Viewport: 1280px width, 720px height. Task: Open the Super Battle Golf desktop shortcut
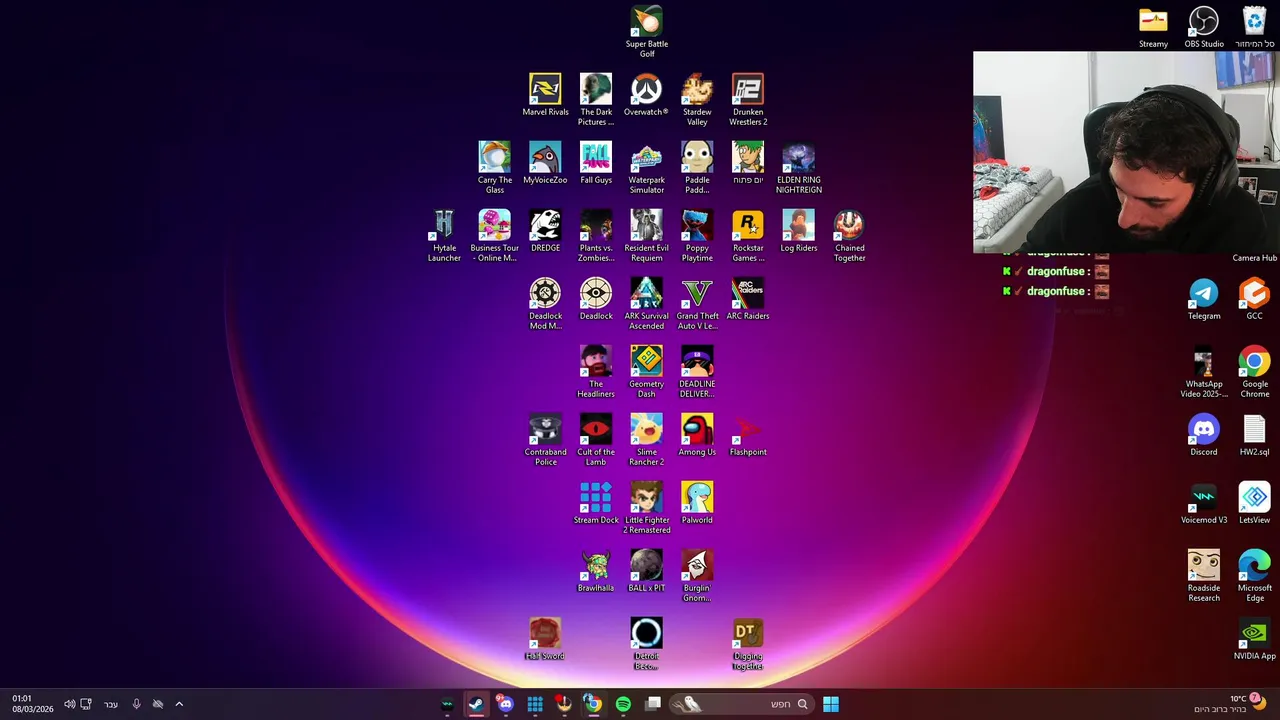(x=646, y=31)
